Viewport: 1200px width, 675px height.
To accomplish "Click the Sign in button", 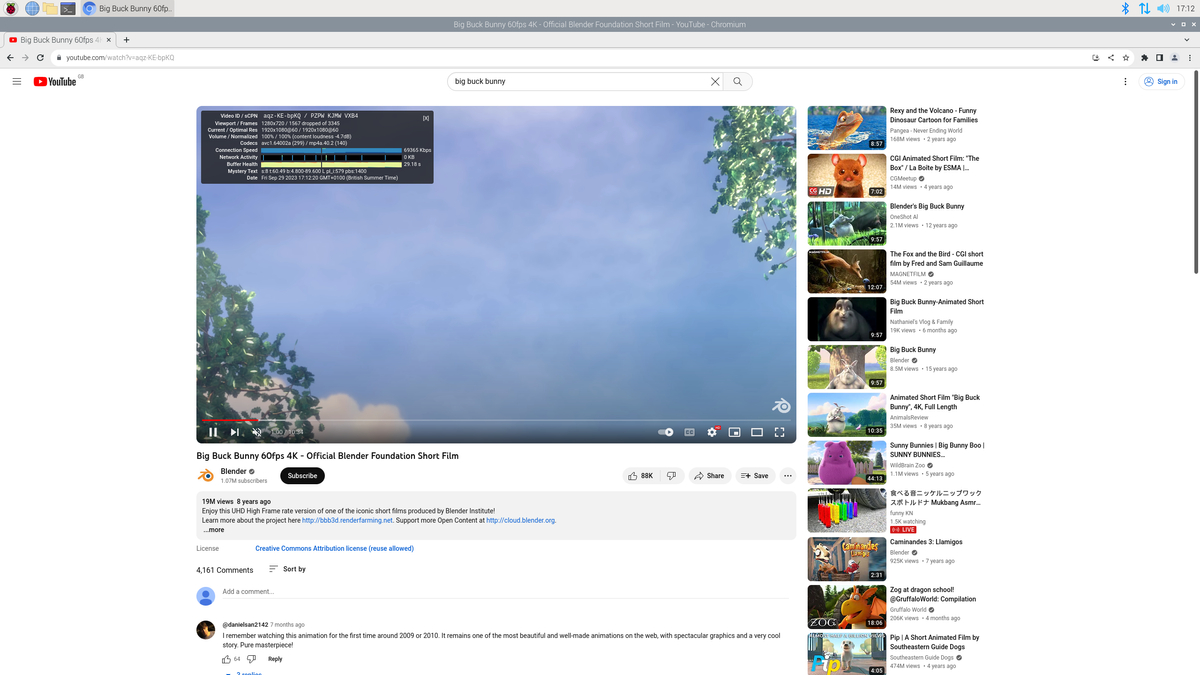I will pos(1162,81).
